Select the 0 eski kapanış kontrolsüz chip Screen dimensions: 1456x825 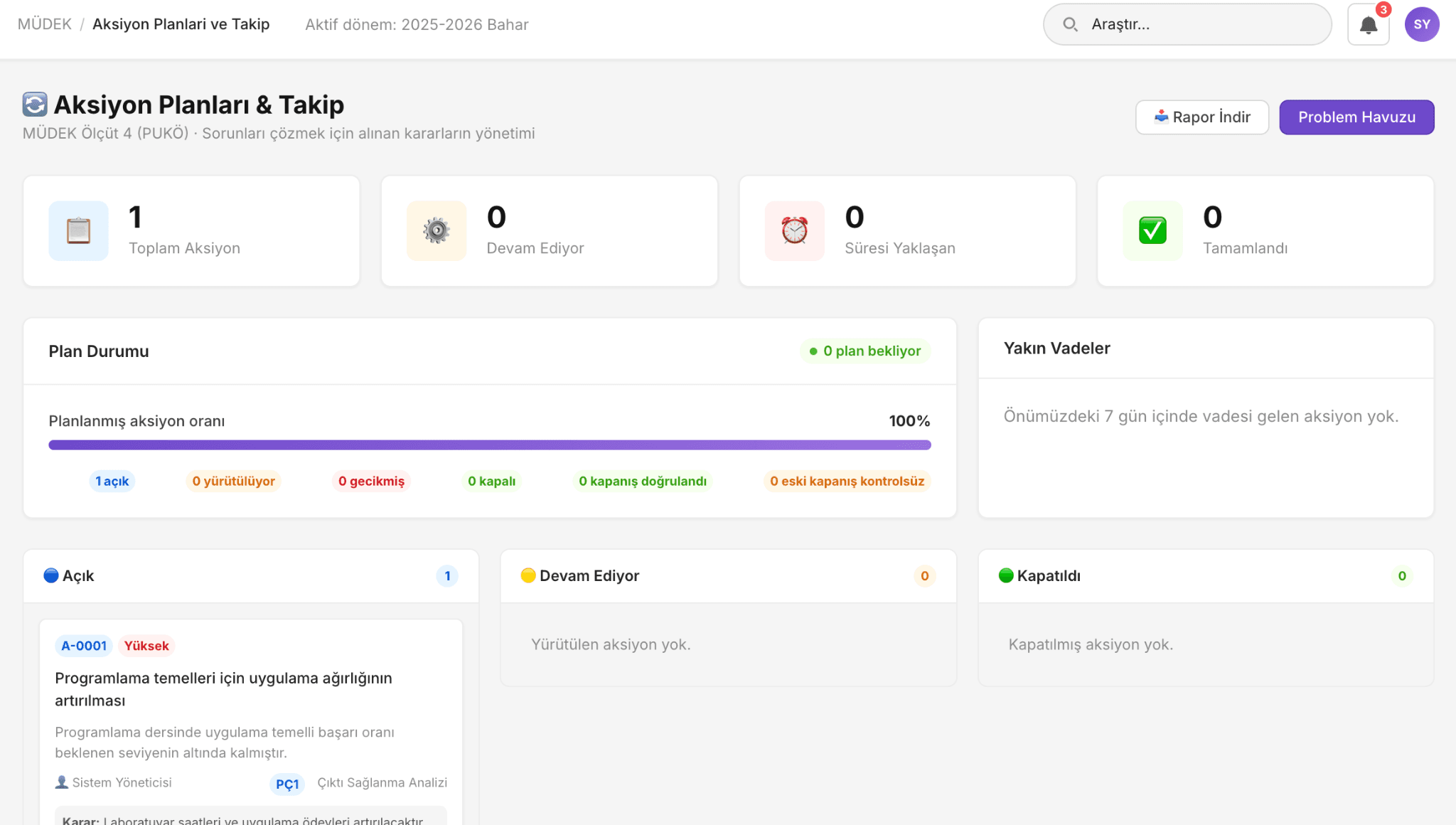[847, 481]
